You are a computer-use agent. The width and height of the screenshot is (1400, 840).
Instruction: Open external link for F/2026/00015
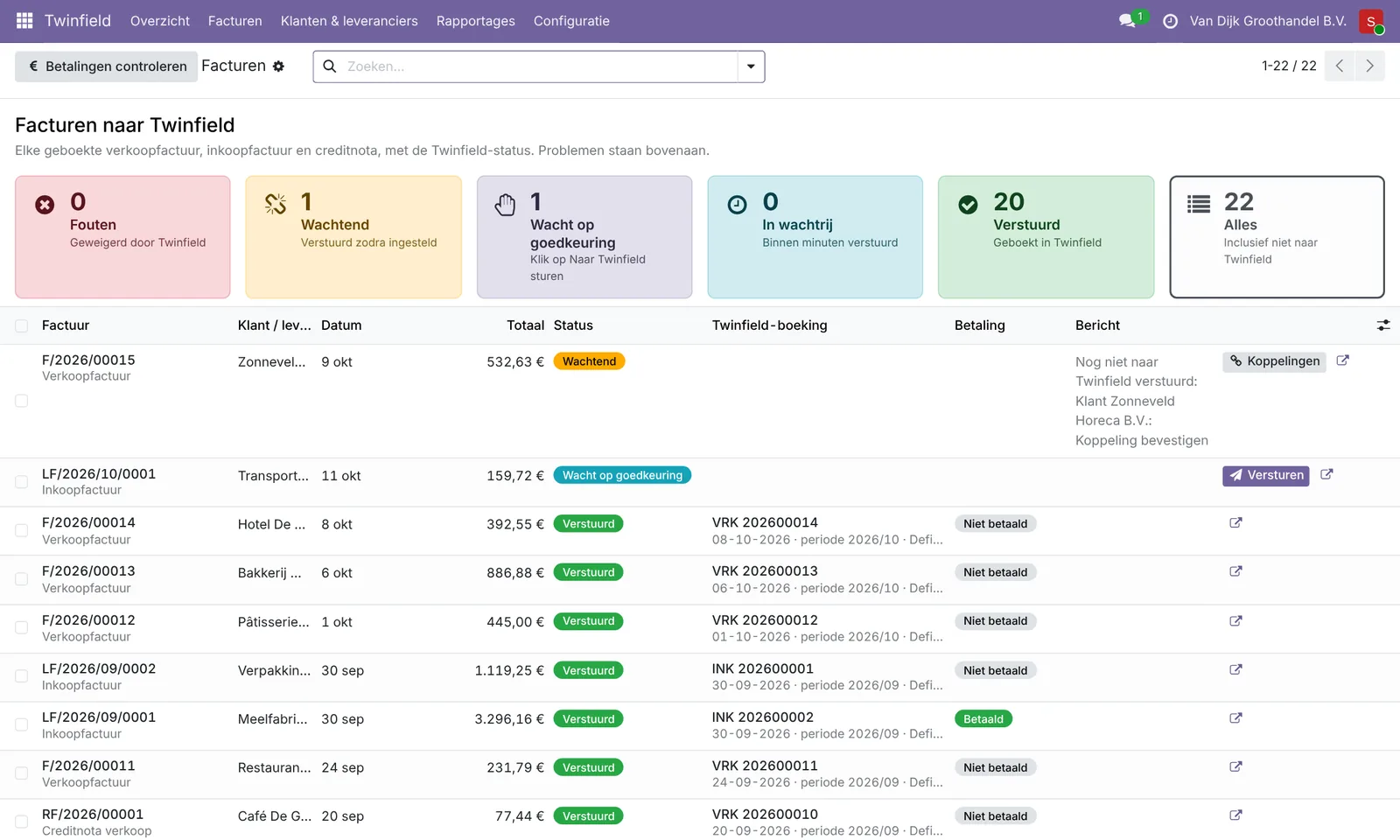[x=1343, y=360]
